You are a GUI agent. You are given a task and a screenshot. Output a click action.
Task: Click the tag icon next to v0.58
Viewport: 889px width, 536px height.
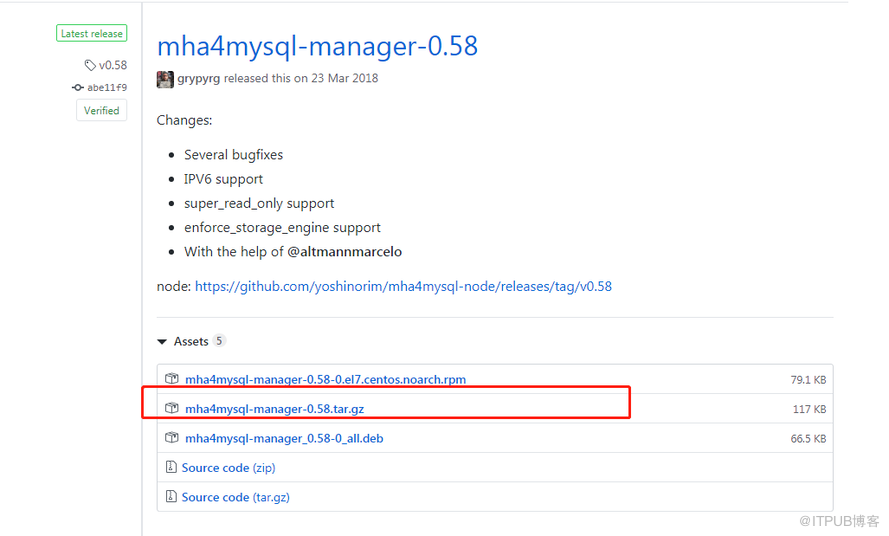[90, 65]
